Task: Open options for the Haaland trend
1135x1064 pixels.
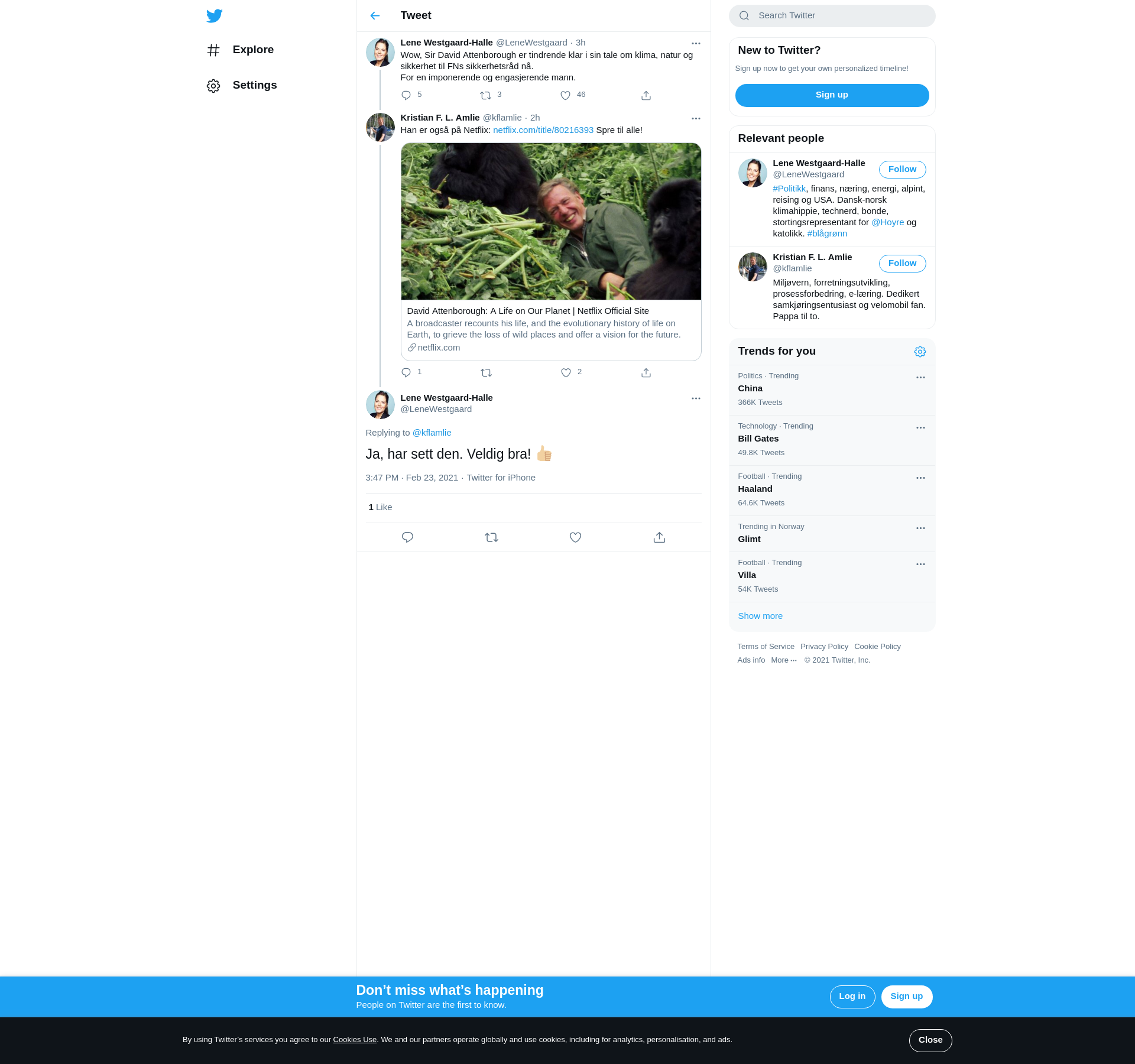Action: [920, 478]
